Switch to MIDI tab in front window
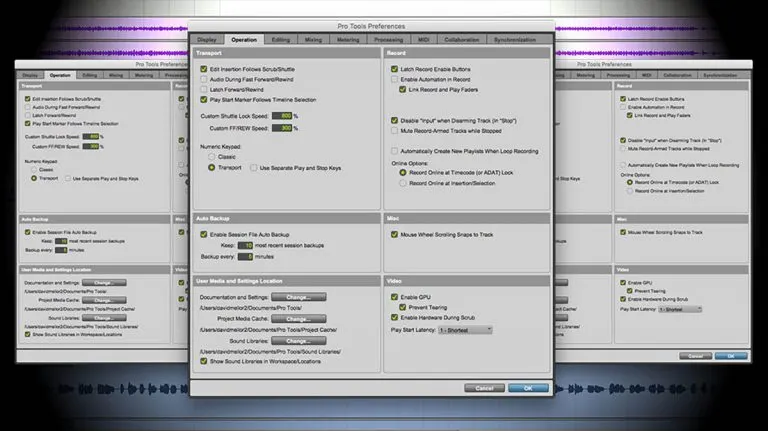 [424, 40]
